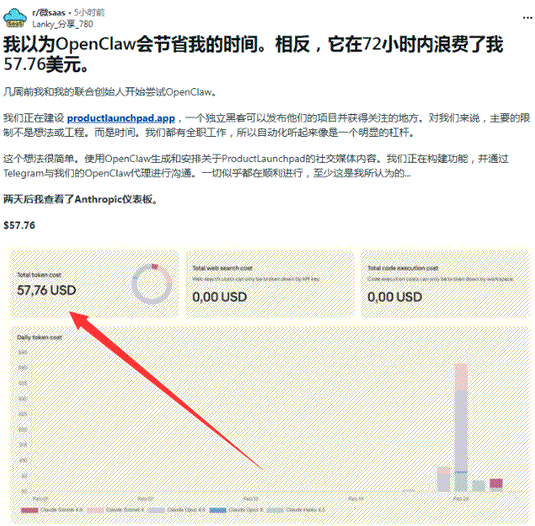Click the paragraph starting 几周前我和我的联合创始人
The height and width of the screenshot is (526, 535).
tap(110, 92)
